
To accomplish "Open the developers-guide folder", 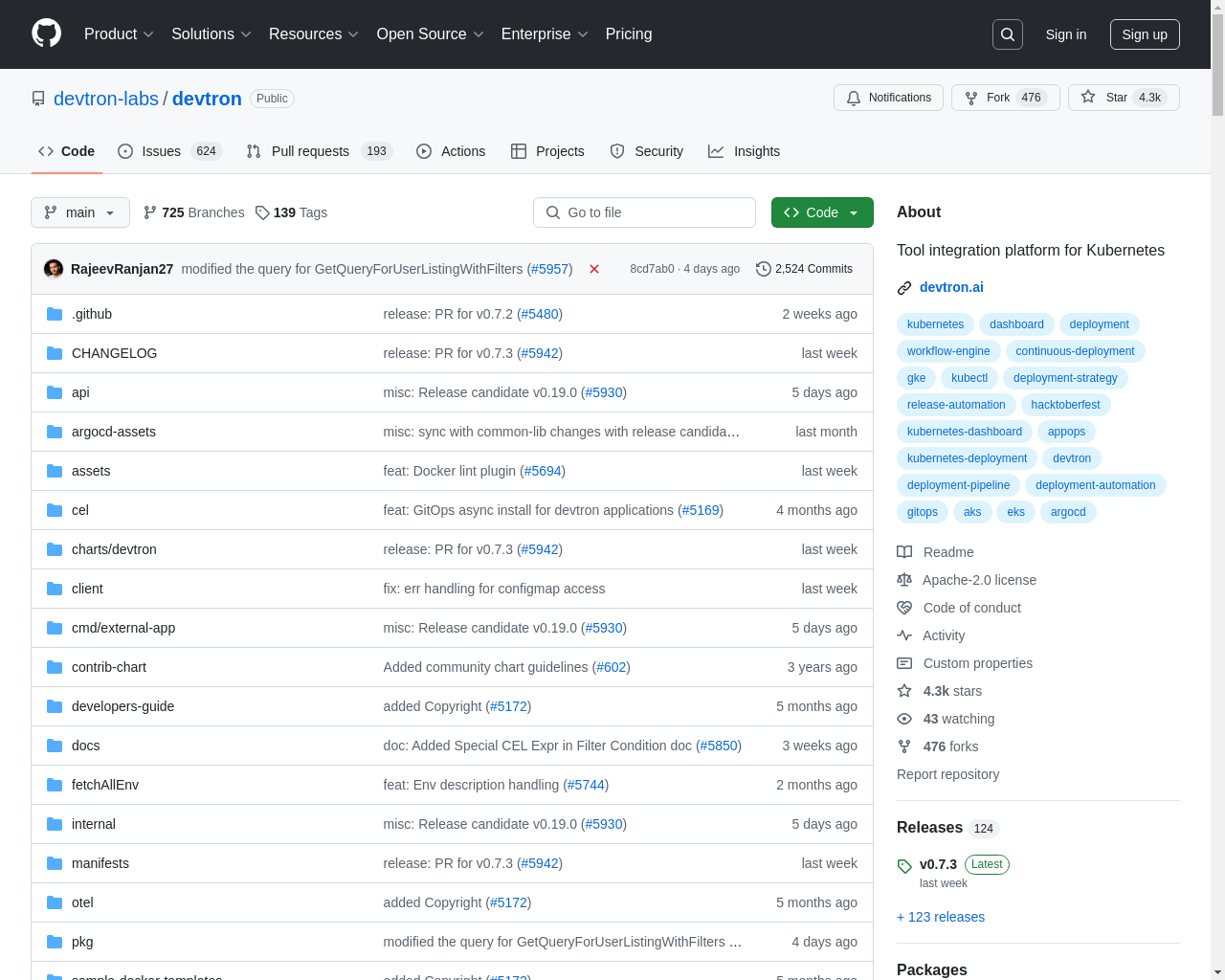I will click(122, 706).
